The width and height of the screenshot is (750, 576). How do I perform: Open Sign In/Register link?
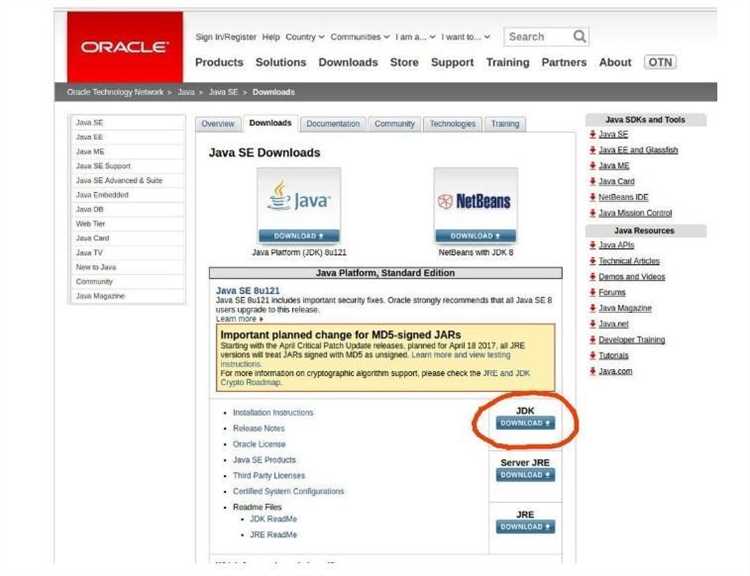click(x=226, y=37)
